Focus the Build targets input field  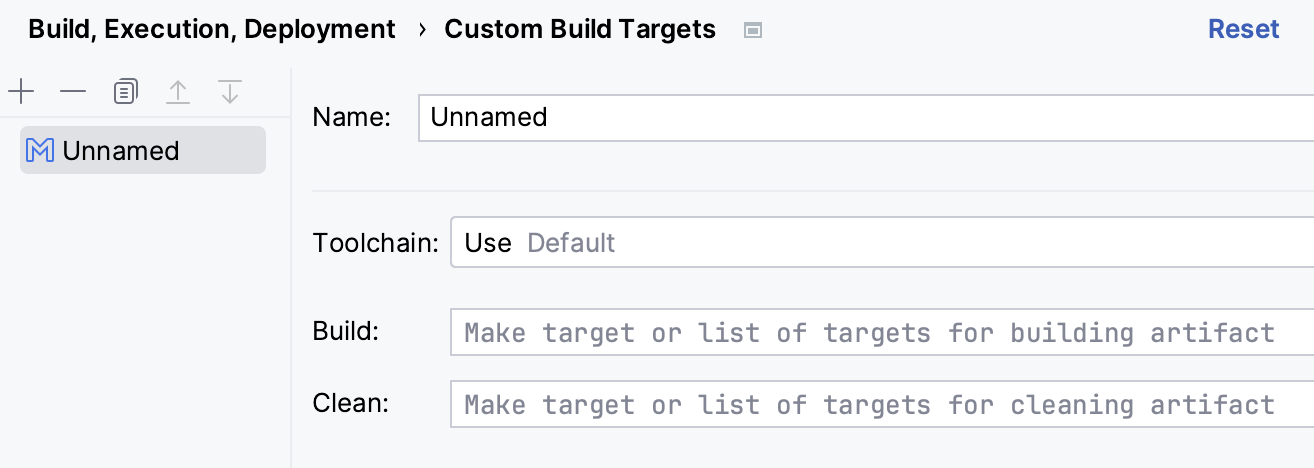click(880, 333)
